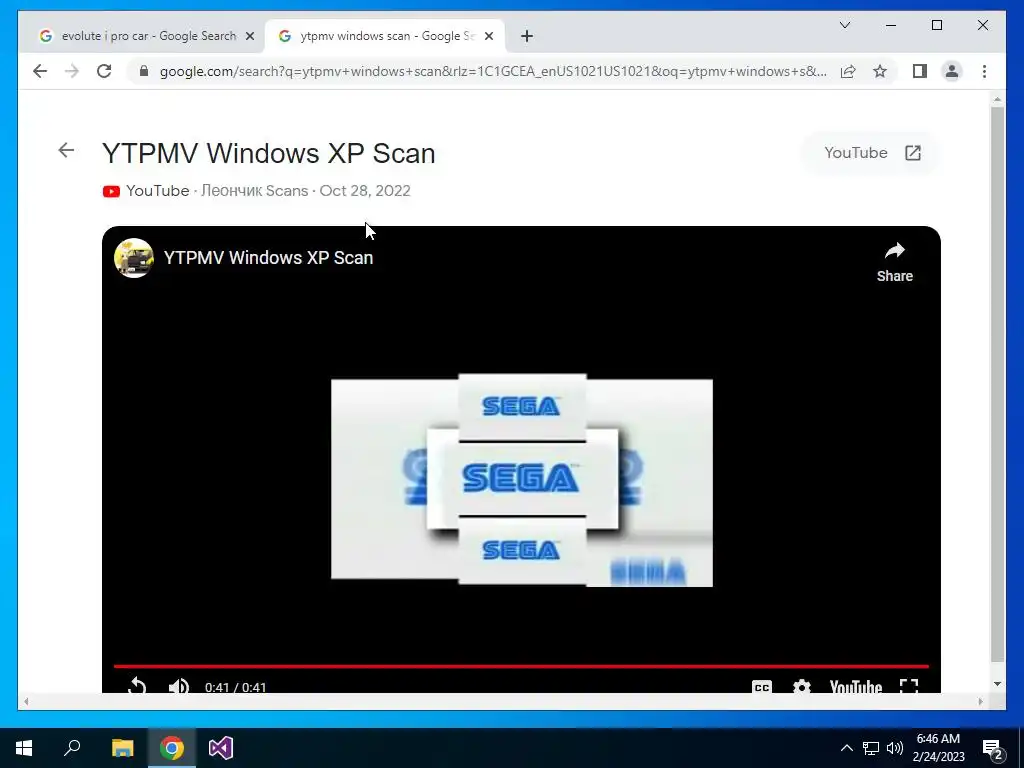The image size is (1024, 768).
Task: Open the notification center
Action: (x=993, y=748)
